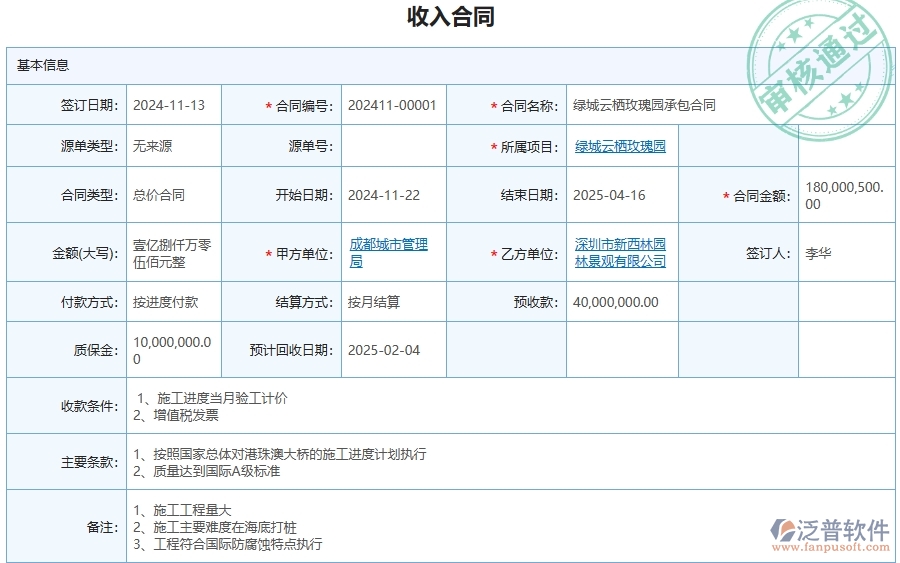Click the 开始日期 label

(x=304, y=195)
